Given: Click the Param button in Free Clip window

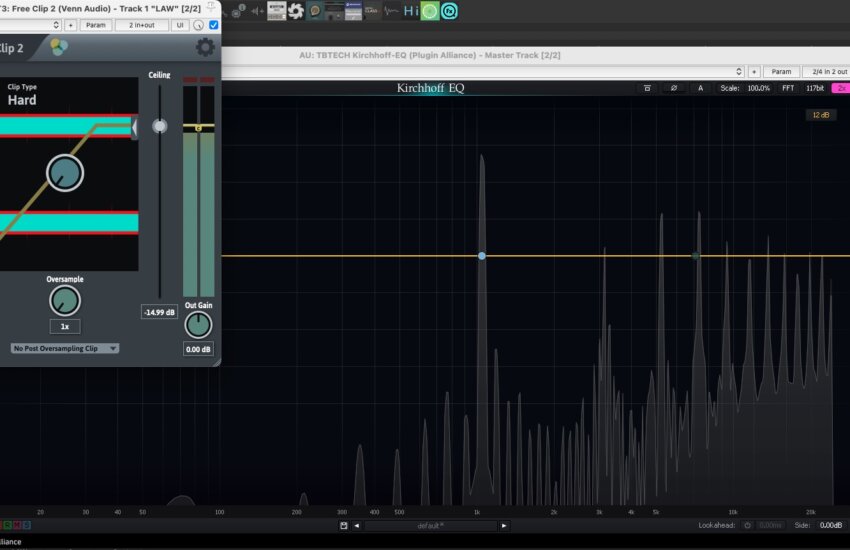Looking at the screenshot, I should pyautogui.click(x=95, y=25).
